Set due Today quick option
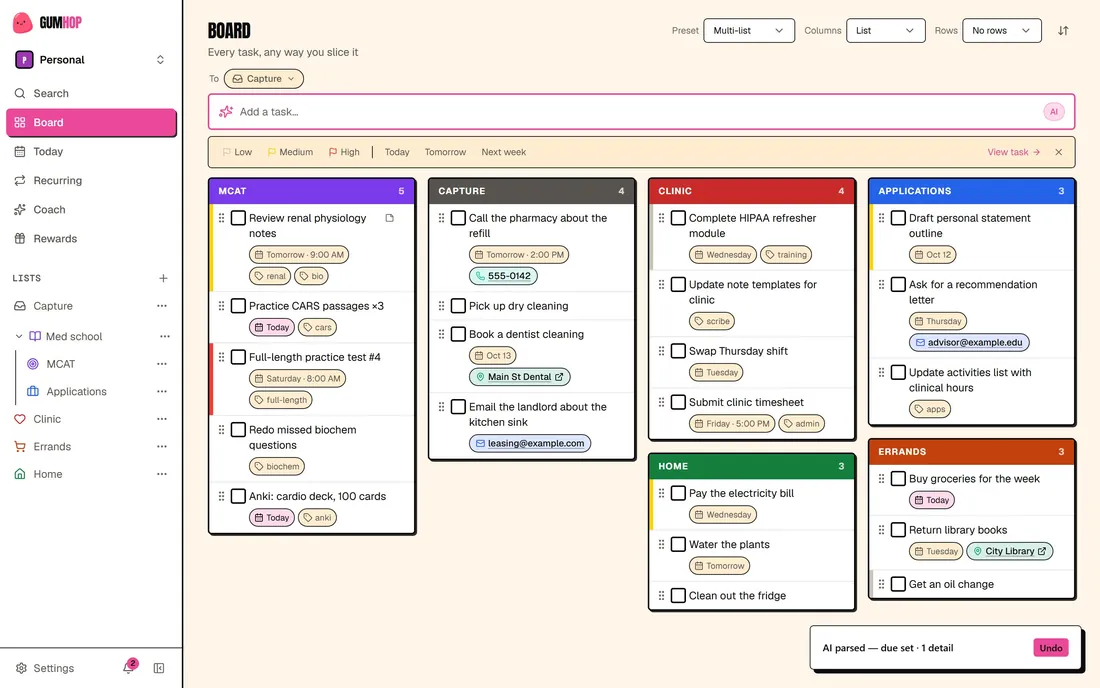Image resolution: width=1100 pixels, height=688 pixels. click(396, 152)
